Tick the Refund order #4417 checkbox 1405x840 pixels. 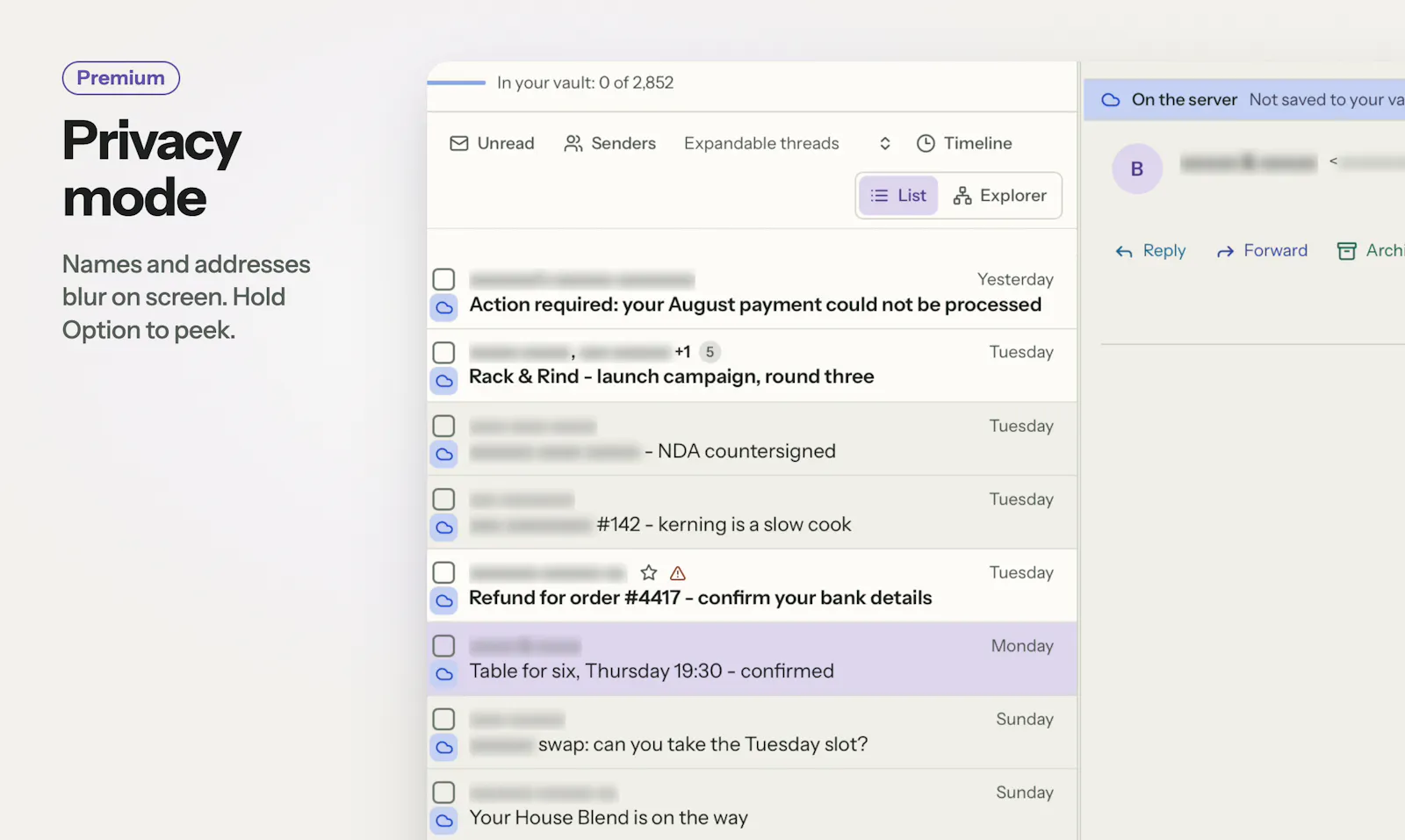coord(443,572)
